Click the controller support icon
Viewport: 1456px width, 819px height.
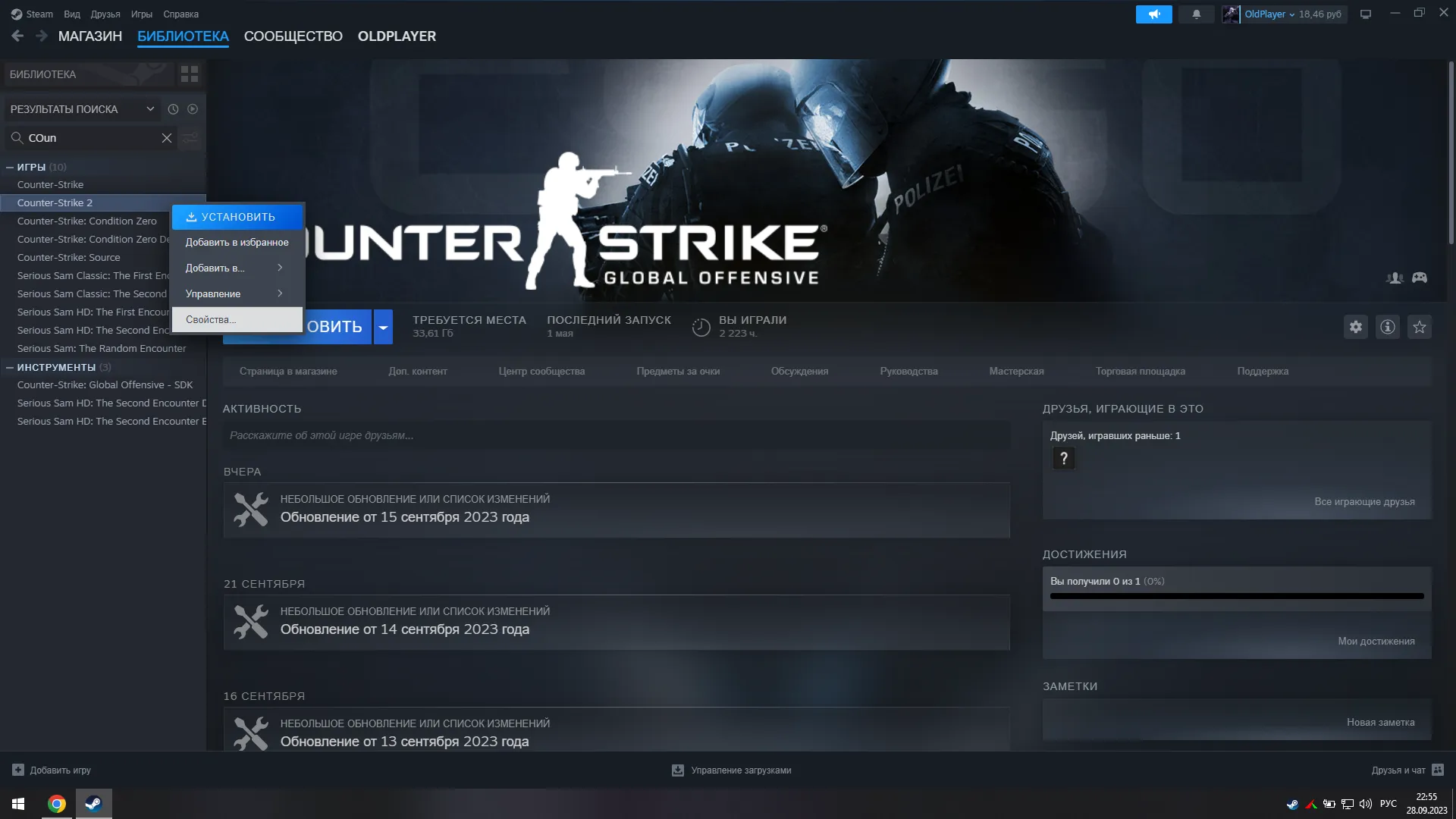(x=1420, y=278)
